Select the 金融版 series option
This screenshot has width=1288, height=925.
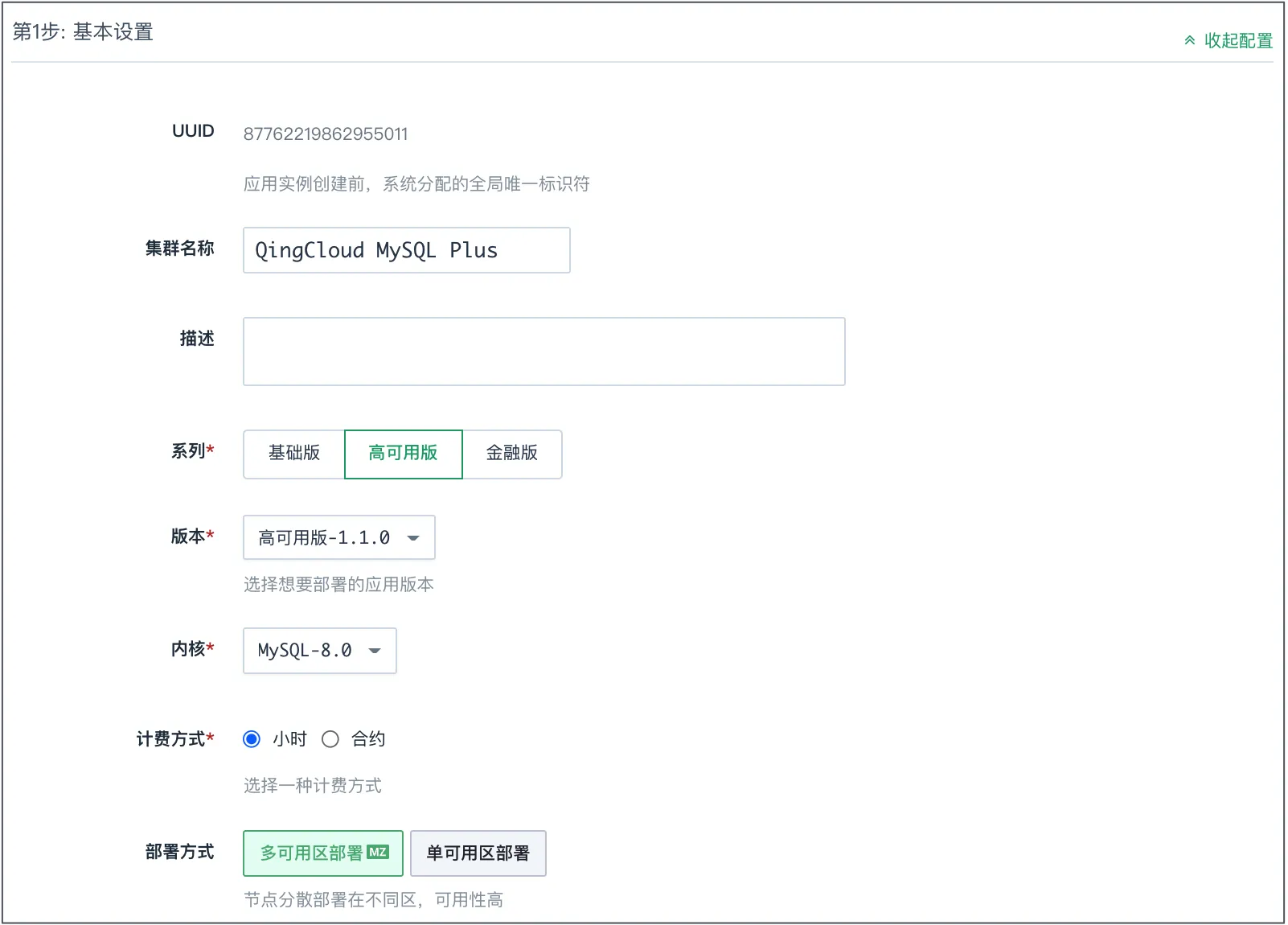click(x=512, y=454)
